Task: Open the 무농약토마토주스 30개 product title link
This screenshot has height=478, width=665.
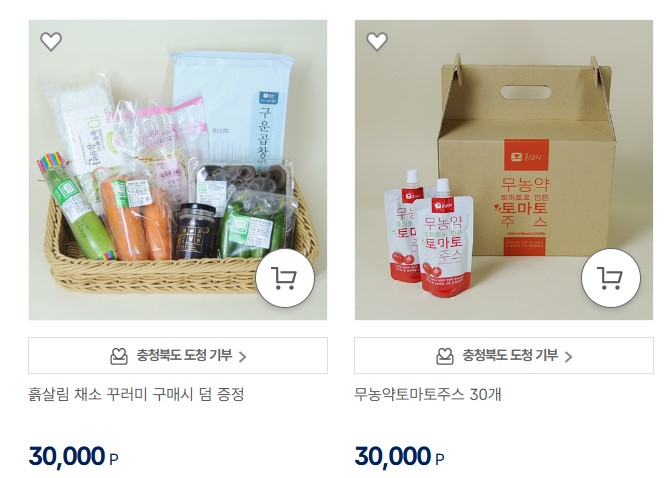Action: [x=428, y=394]
